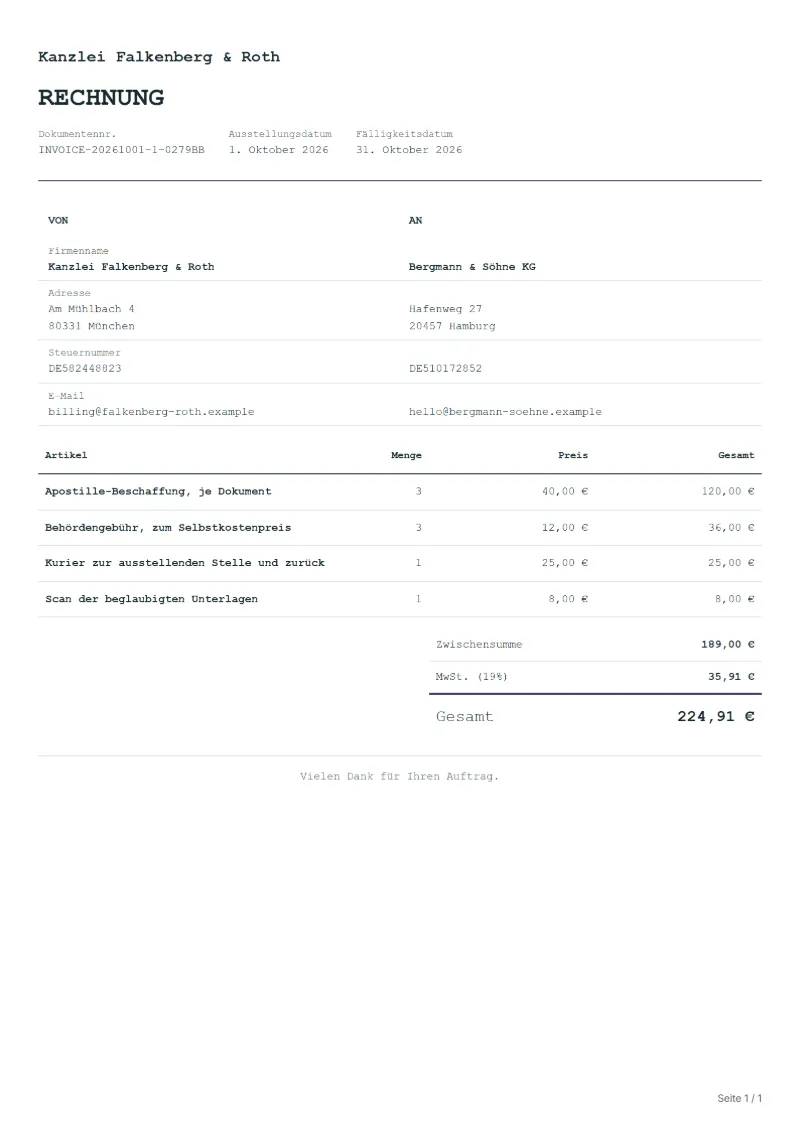The height and width of the screenshot is (1131, 800).
Task: Click the Menge column header
Action: pyautogui.click(x=406, y=455)
